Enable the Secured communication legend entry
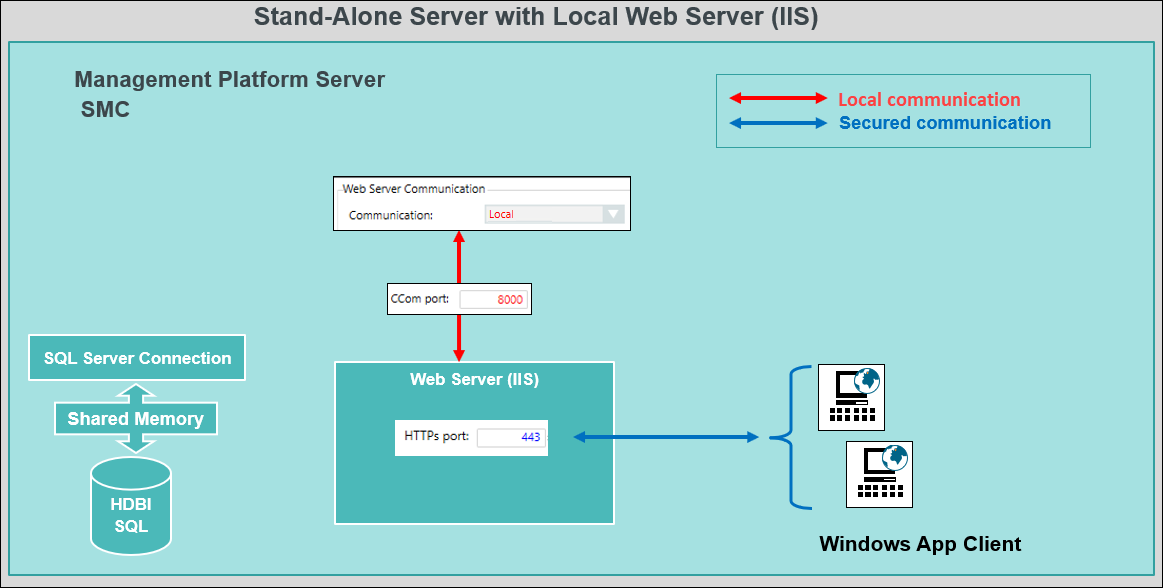Image resolution: width=1163 pixels, height=588 pixels. click(944, 123)
